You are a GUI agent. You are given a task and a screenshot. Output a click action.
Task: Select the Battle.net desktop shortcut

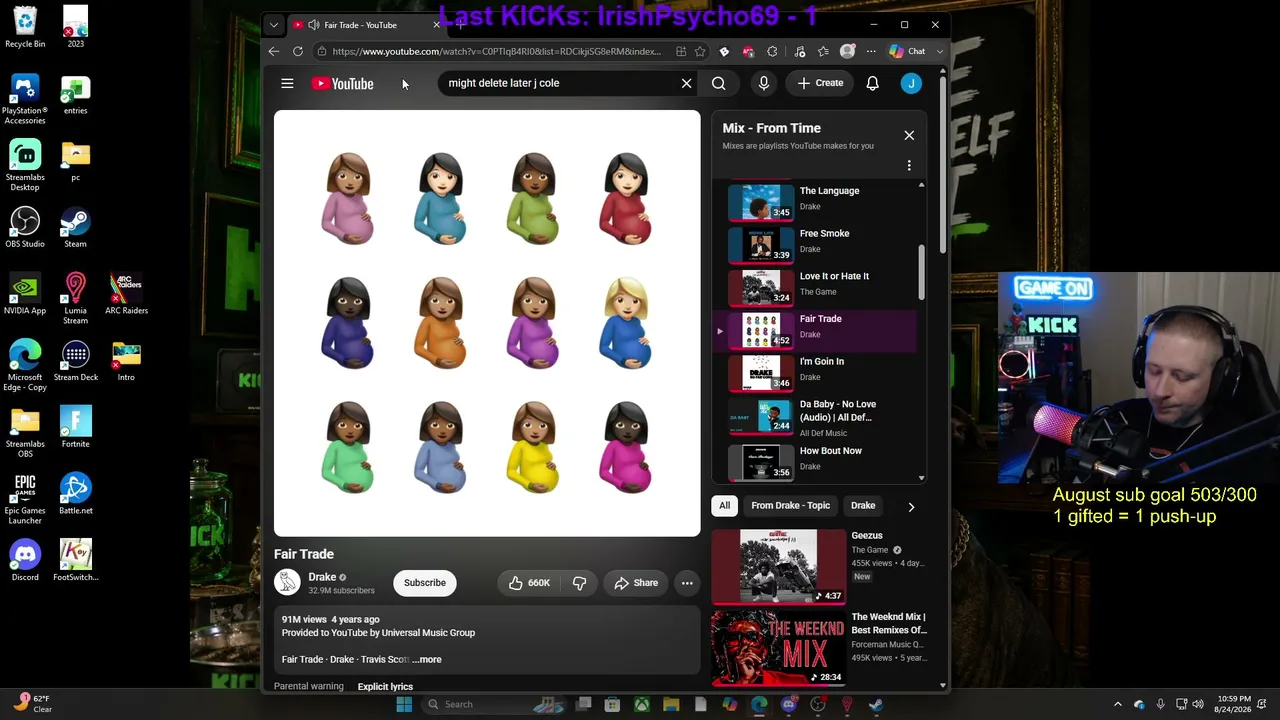pos(75,493)
